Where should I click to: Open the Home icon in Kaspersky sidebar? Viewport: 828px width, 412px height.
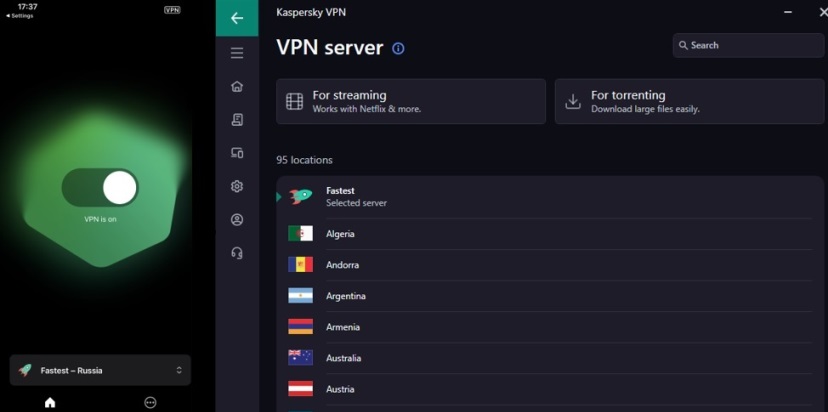(x=237, y=86)
